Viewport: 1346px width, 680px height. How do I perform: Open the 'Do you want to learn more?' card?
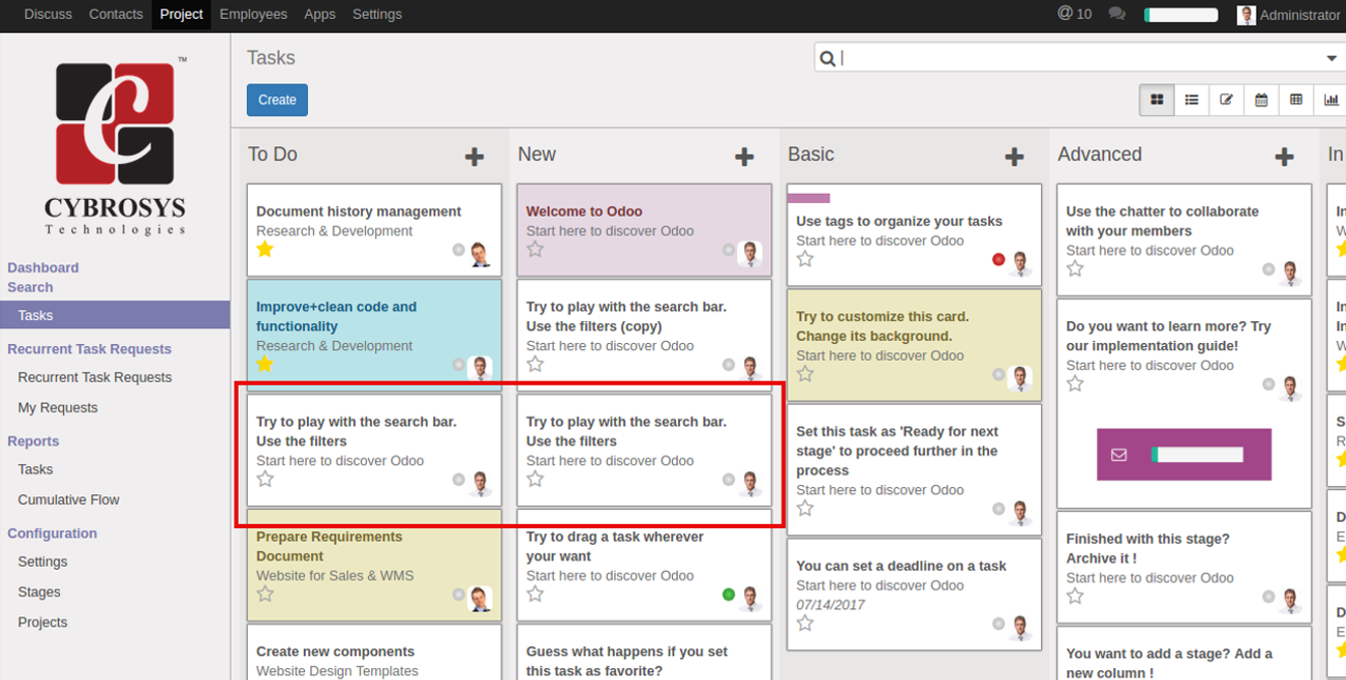[x=1184, y=403]
